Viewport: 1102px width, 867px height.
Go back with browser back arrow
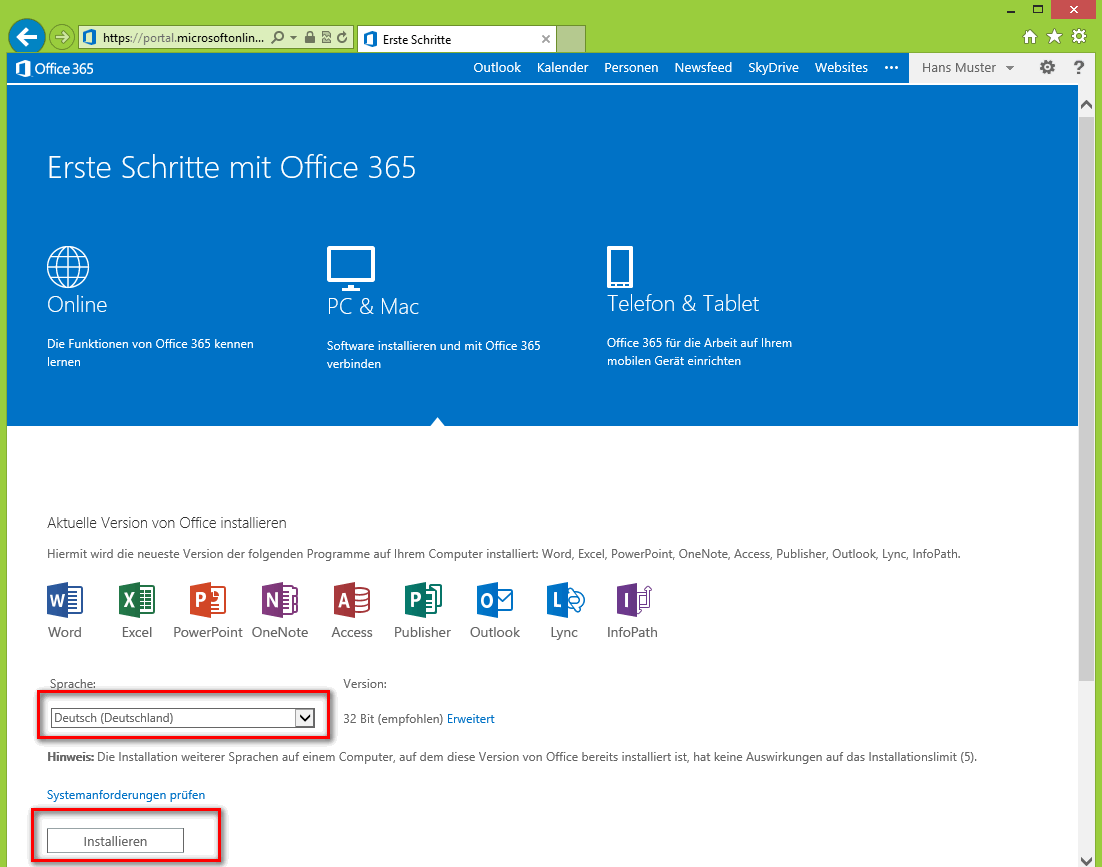[x=27, y=37]
